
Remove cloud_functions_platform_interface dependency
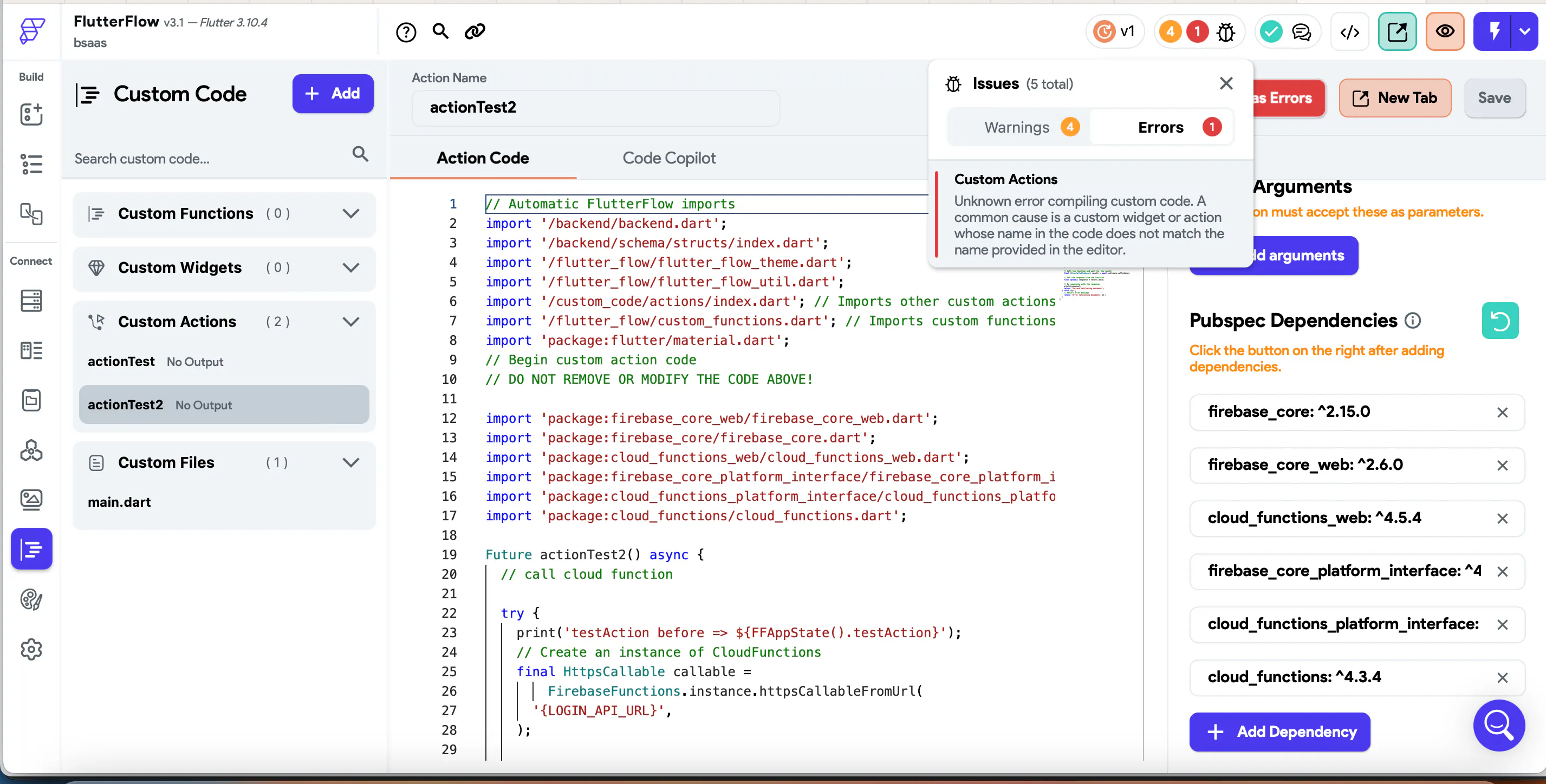click(x=1502, y=625)
